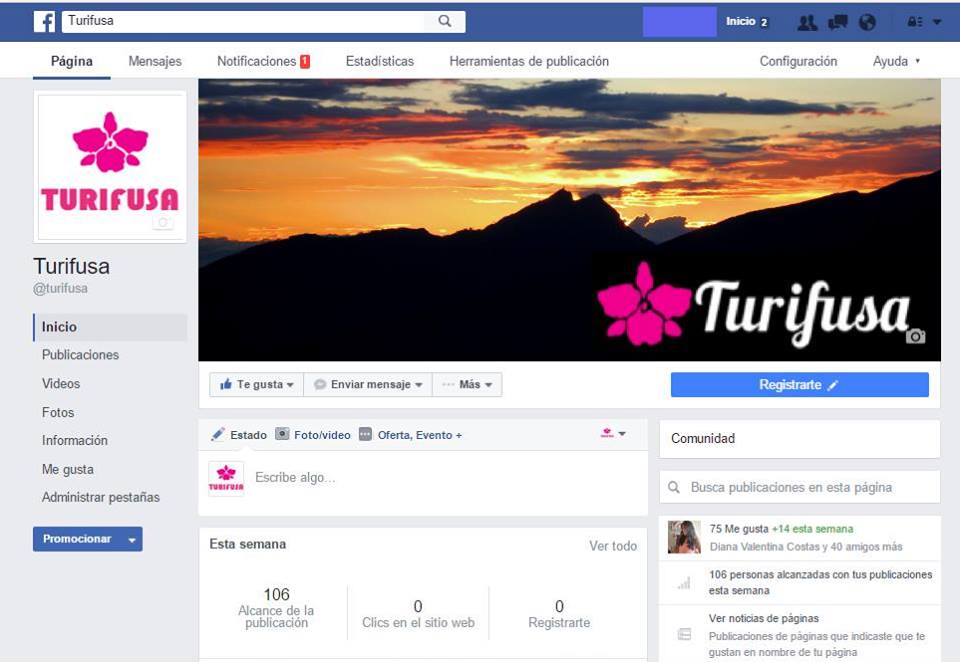
Task: Open the messages chat icon
Action: click(838, 22)
